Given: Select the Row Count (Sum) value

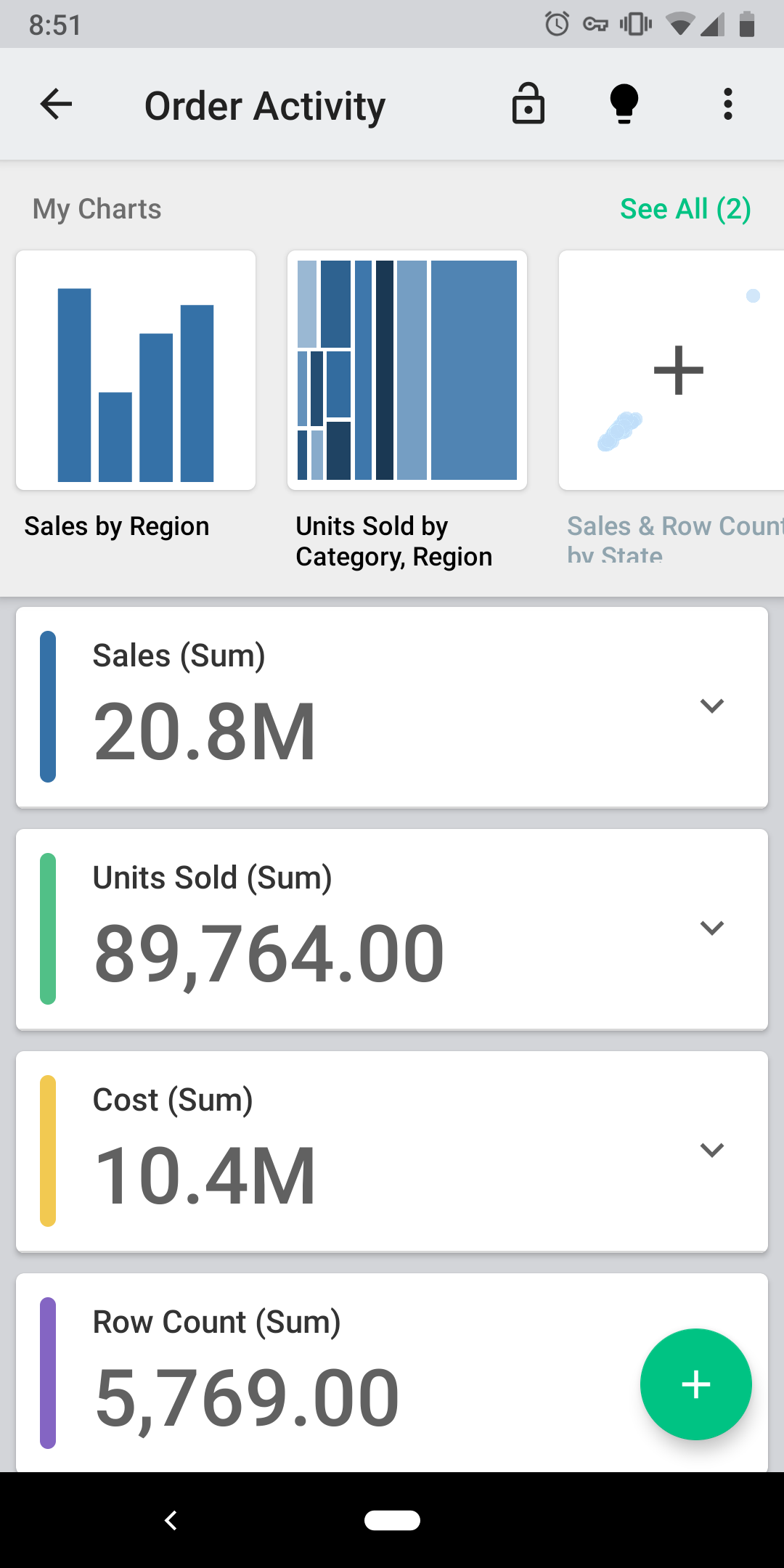Looking at the screenshot, I should pyautogui.click(x=247, y=1397).
